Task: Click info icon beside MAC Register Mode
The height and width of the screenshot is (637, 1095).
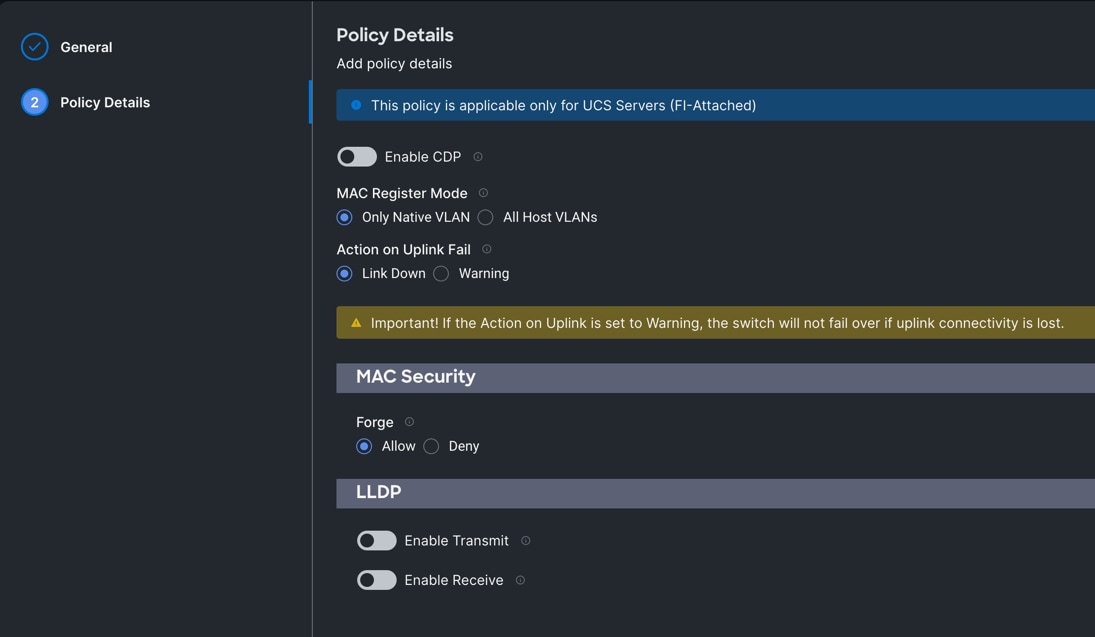Action: (x=483, y=193)
